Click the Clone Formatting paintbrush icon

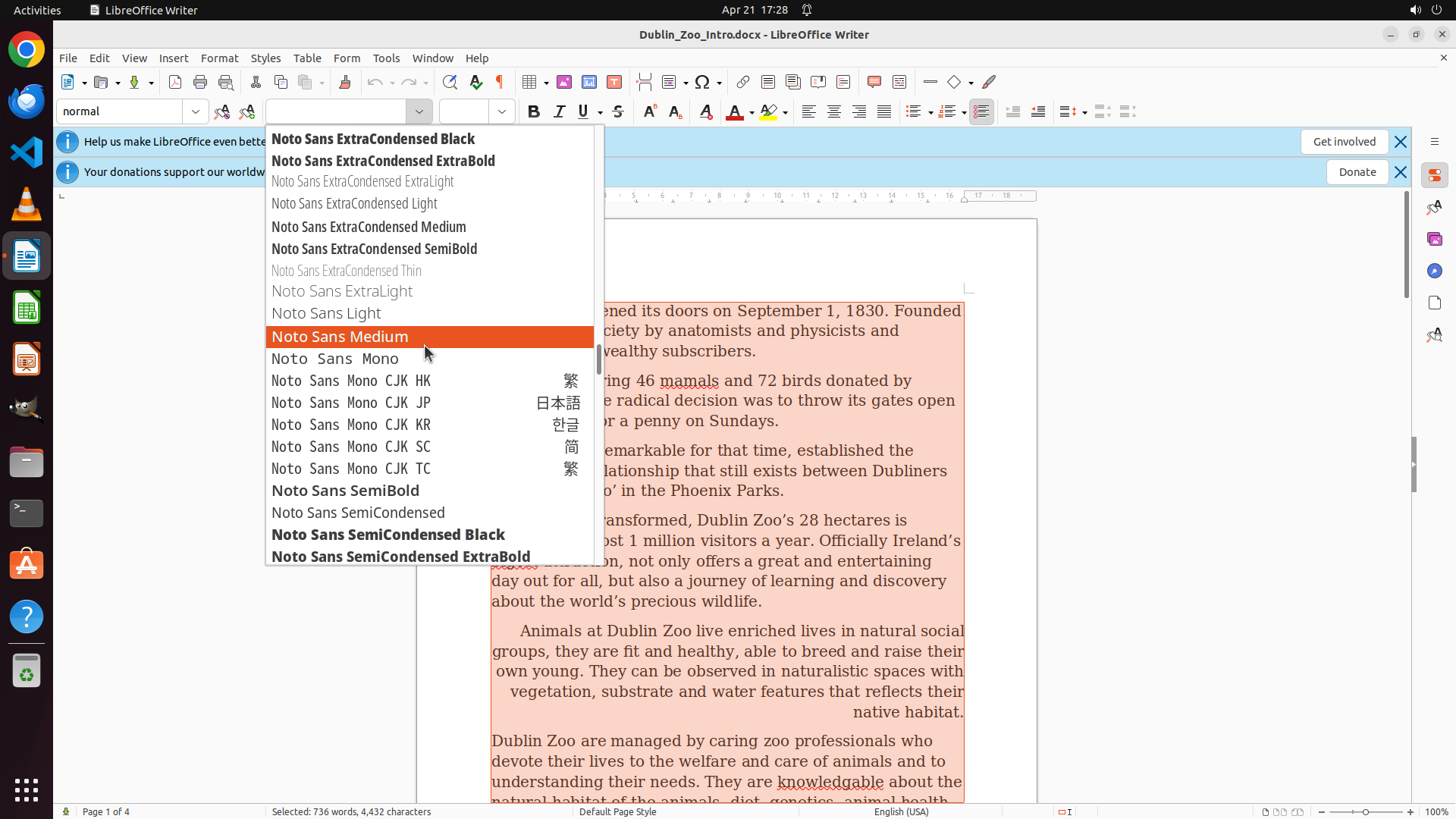coord(345,82)
